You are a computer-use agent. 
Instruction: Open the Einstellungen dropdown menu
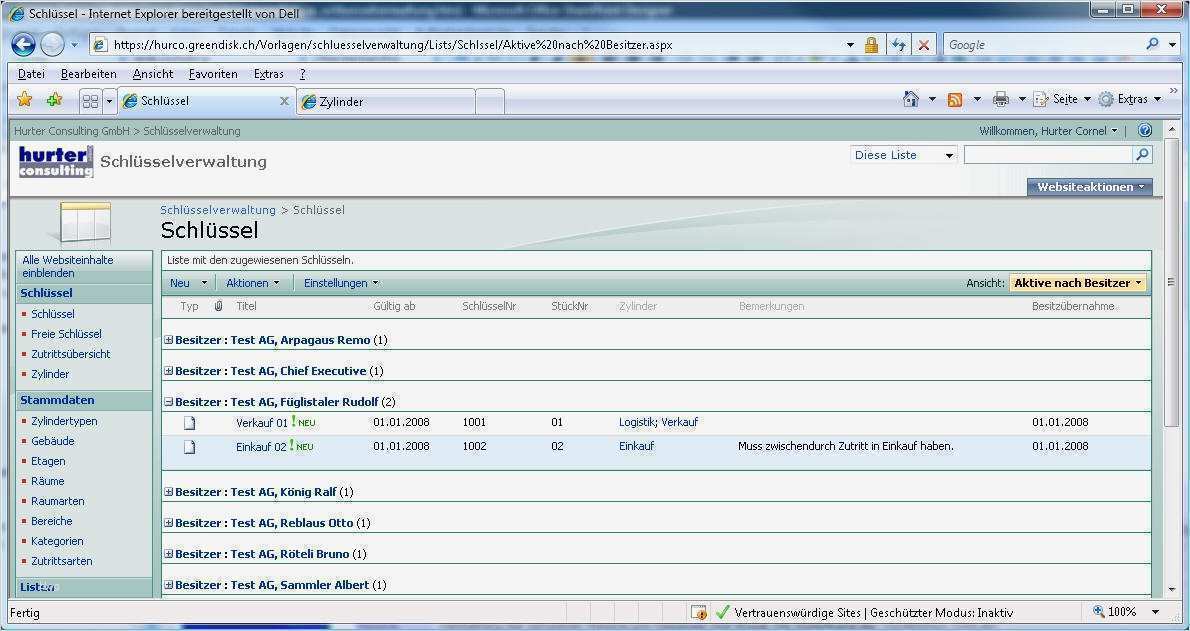[341, 283]
